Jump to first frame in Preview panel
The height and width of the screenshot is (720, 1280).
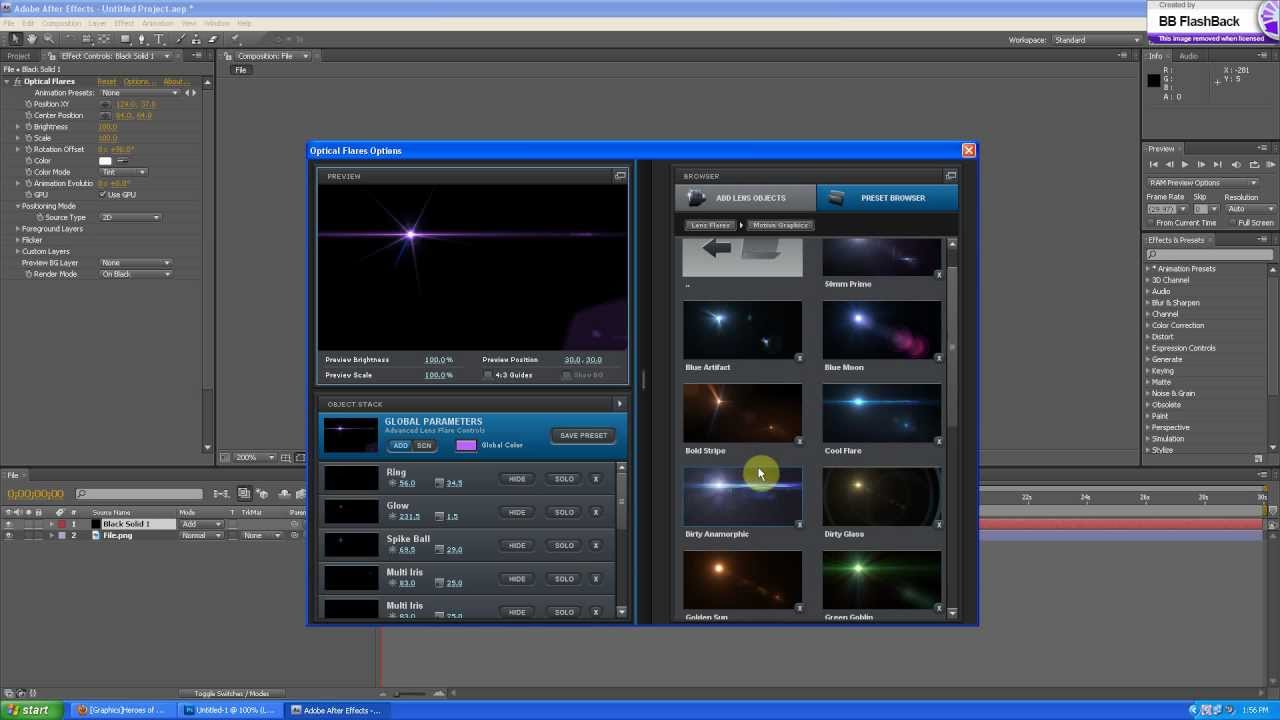click(x=1153, y=164)
